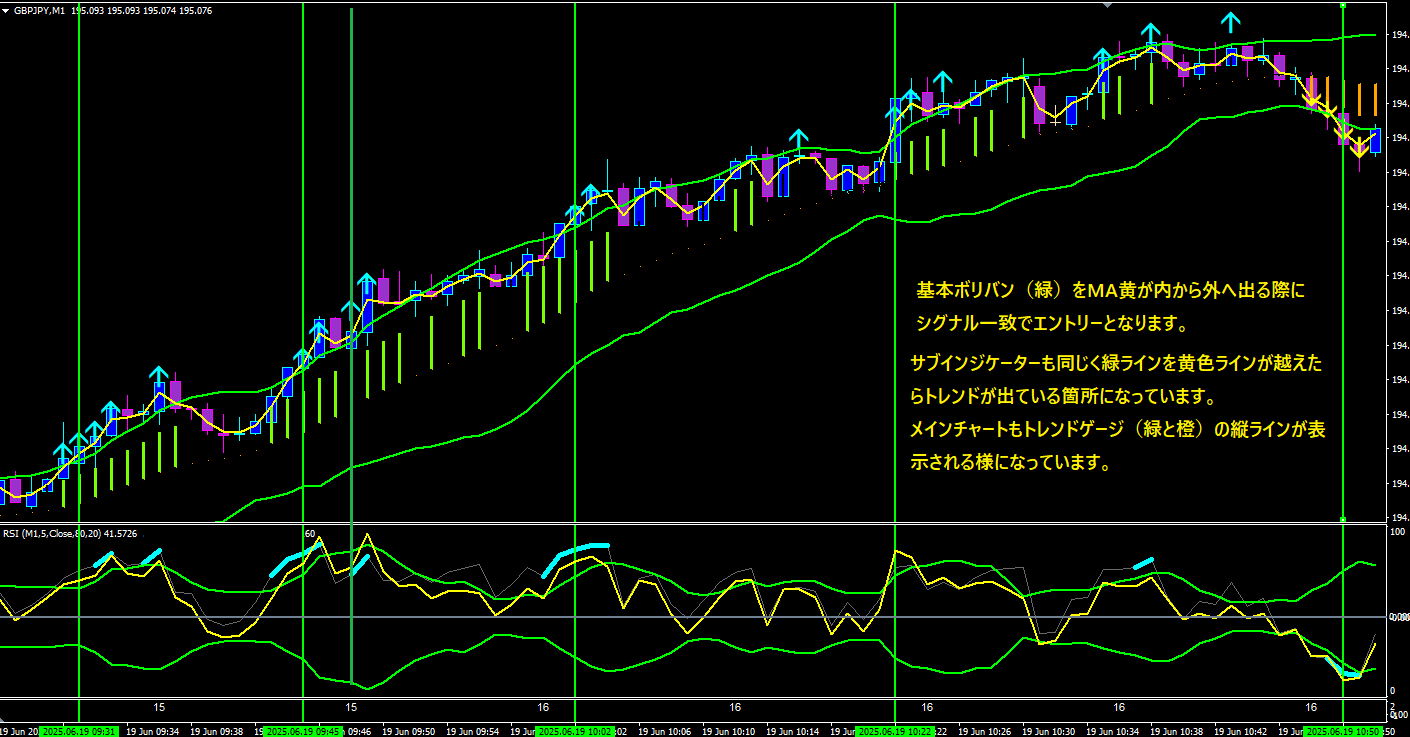Click the 19 Jun 09:54 time axis label
1410x737 pixels.
click(x=475, y=731)
